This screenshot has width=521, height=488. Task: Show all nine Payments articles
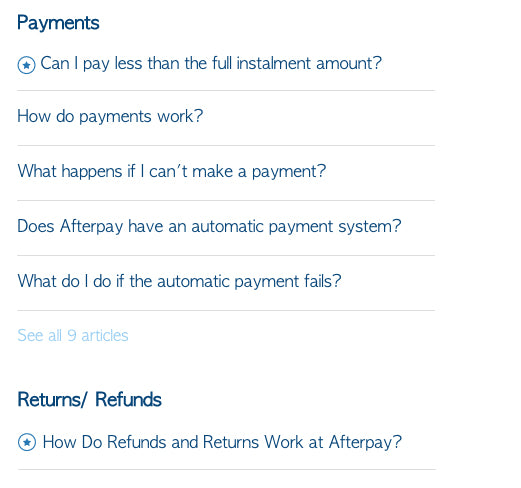pos(73,336)
